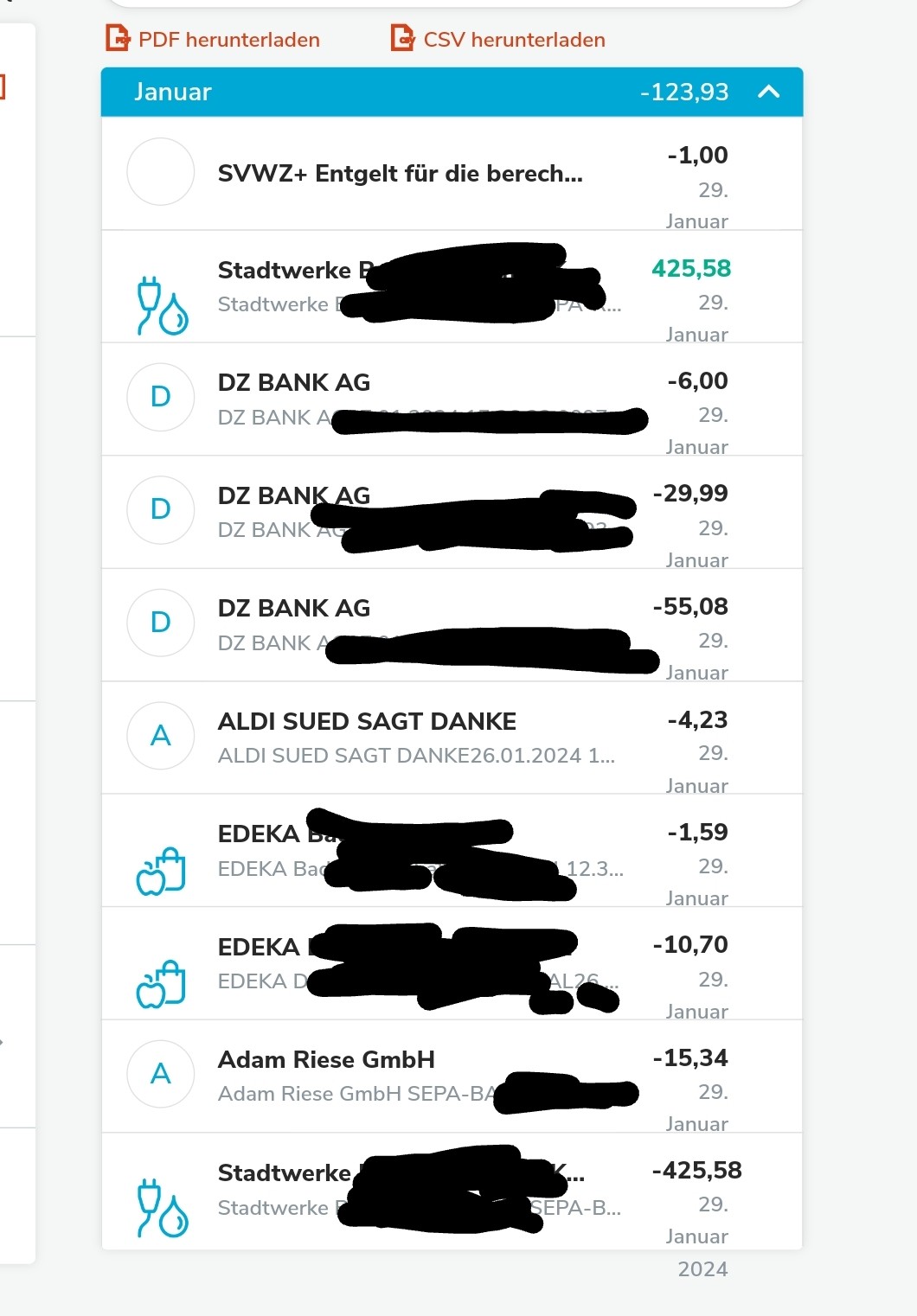
Task: Click the "D" avatar for the DZ BANK -6,00 entry
Action: coord(161,397)
